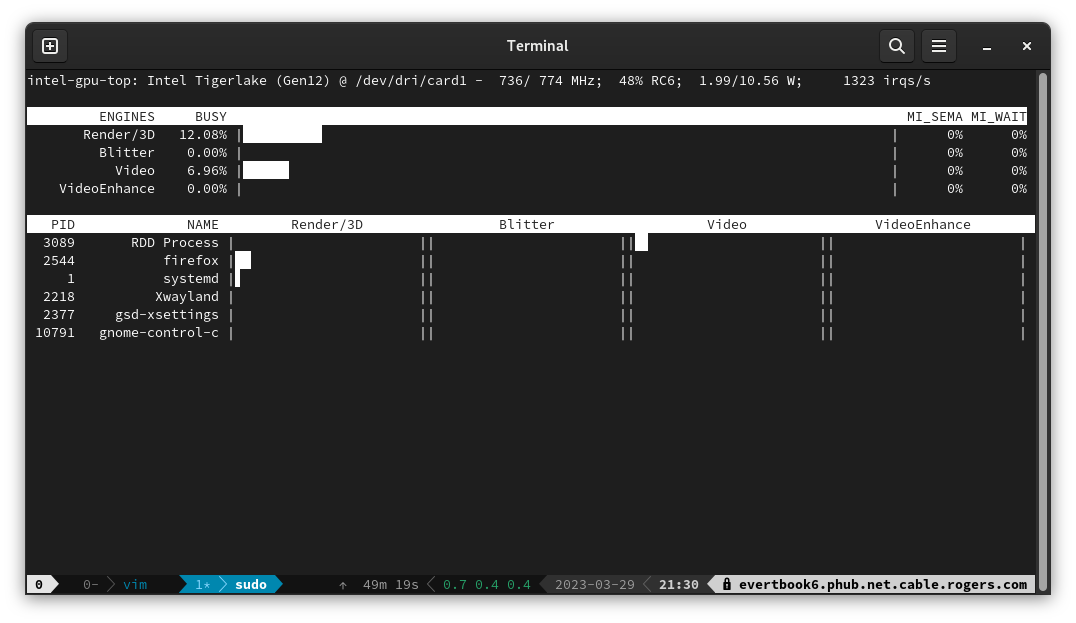Click the lock icon near hostname

click(727, 585)
